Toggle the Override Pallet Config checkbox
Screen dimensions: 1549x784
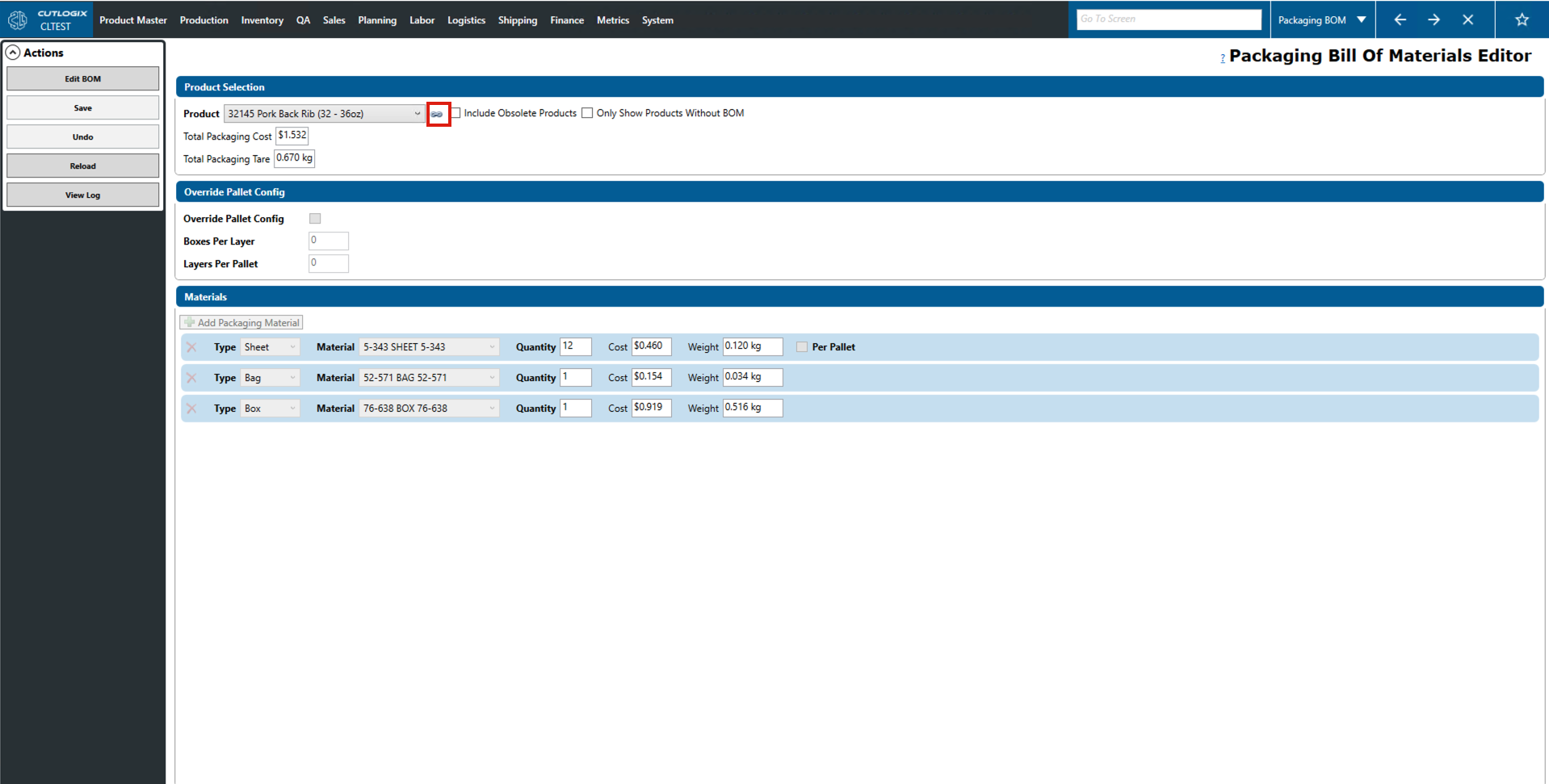[315, 219]
